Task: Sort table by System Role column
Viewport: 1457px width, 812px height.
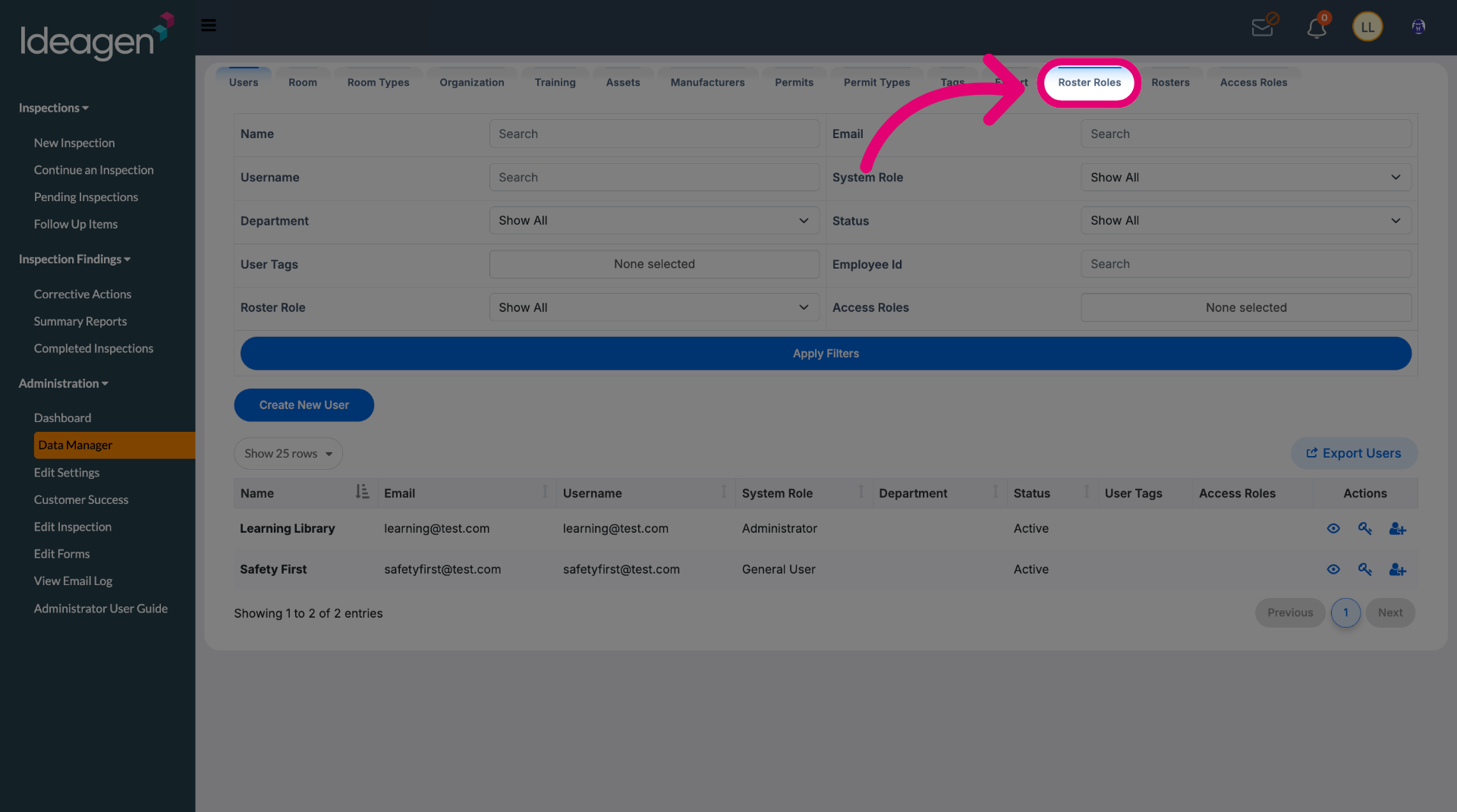Action: pyautogui.click(x=861, y=493)
